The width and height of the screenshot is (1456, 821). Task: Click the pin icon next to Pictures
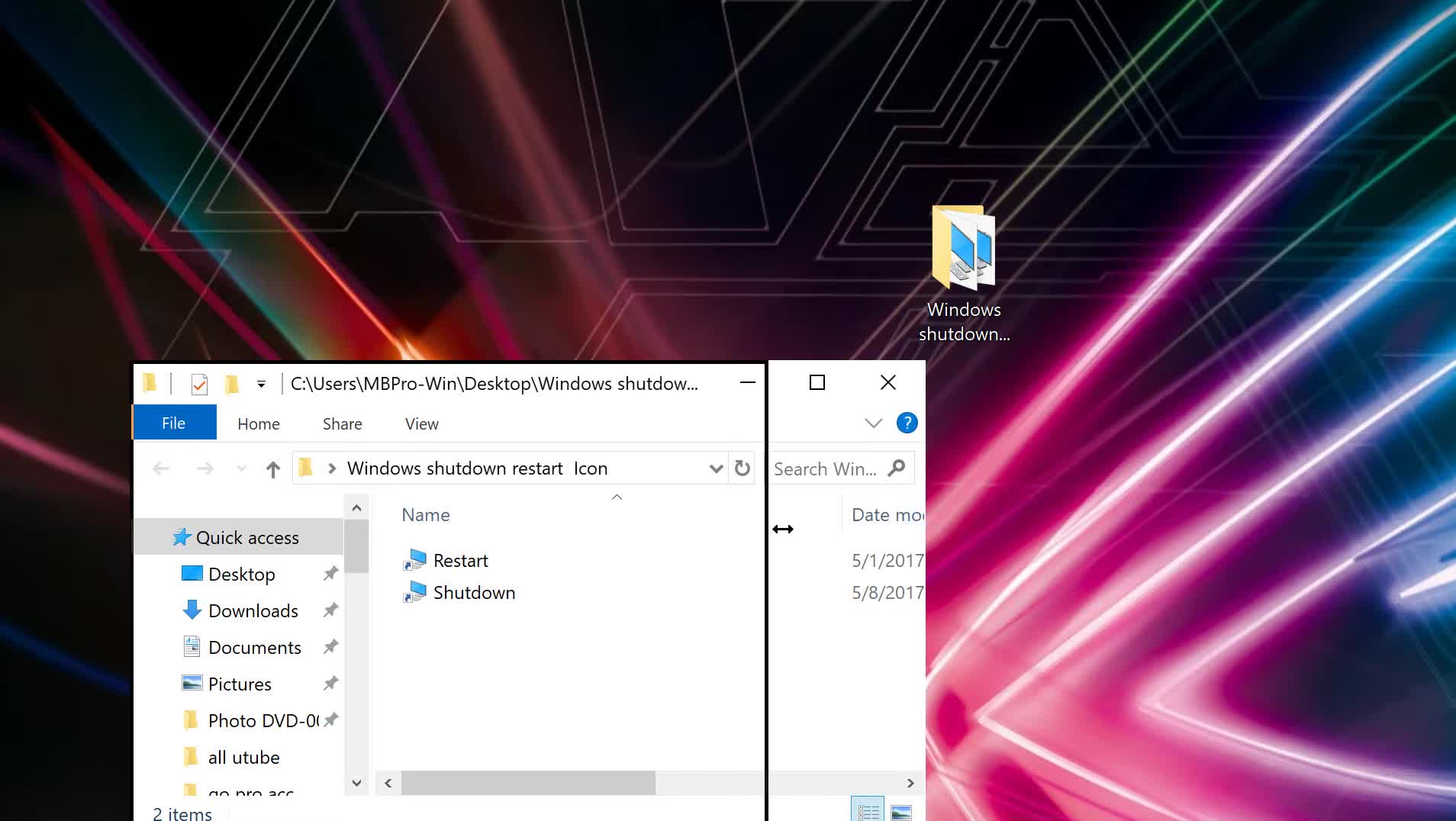click(x=330, y=683)
